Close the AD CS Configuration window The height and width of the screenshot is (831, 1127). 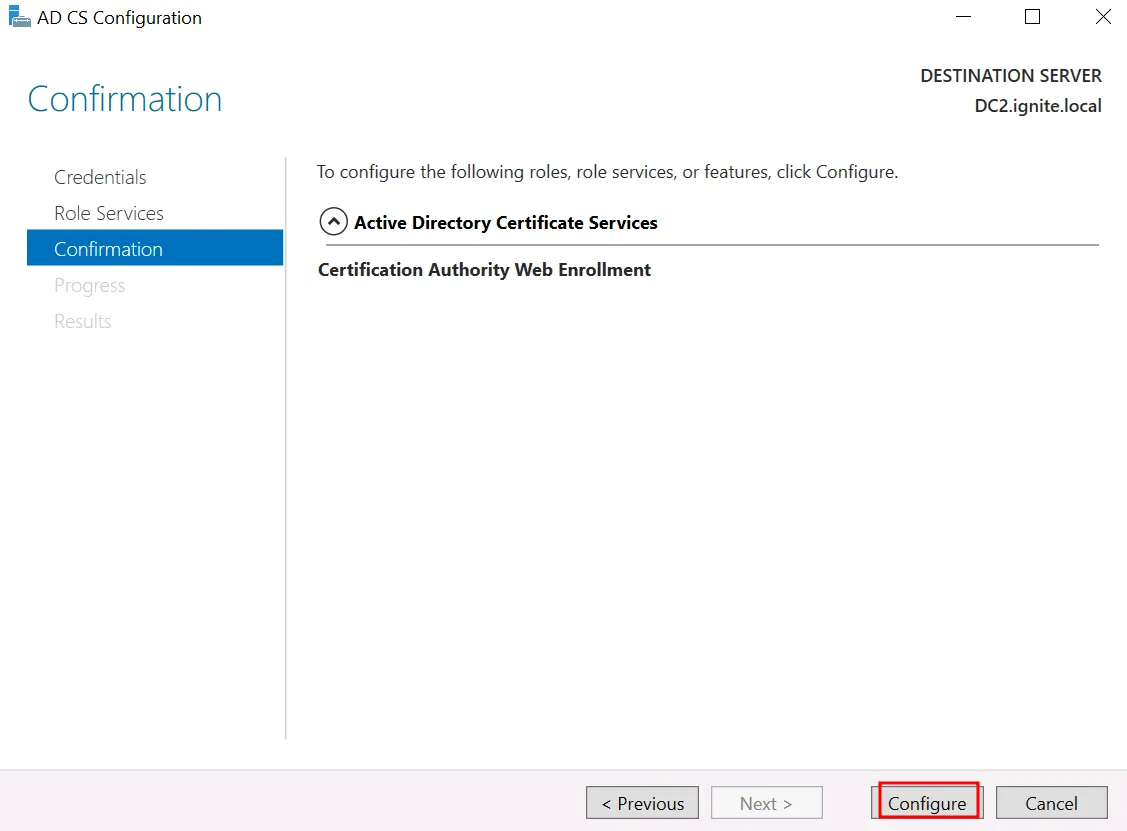[1102, 17]
